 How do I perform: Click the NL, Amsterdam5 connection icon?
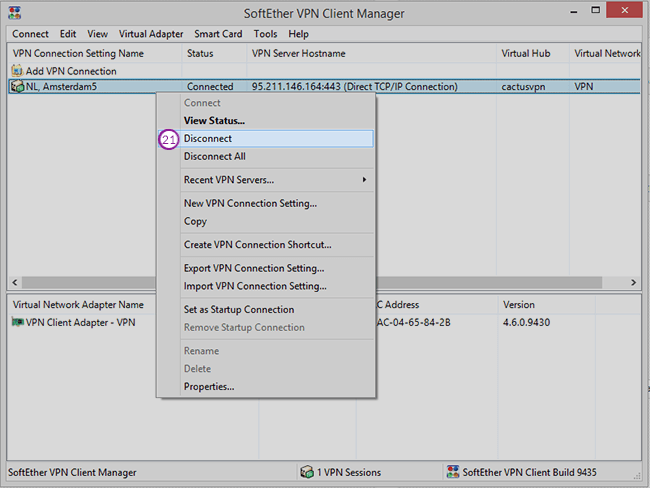click(x=17, y=86)
